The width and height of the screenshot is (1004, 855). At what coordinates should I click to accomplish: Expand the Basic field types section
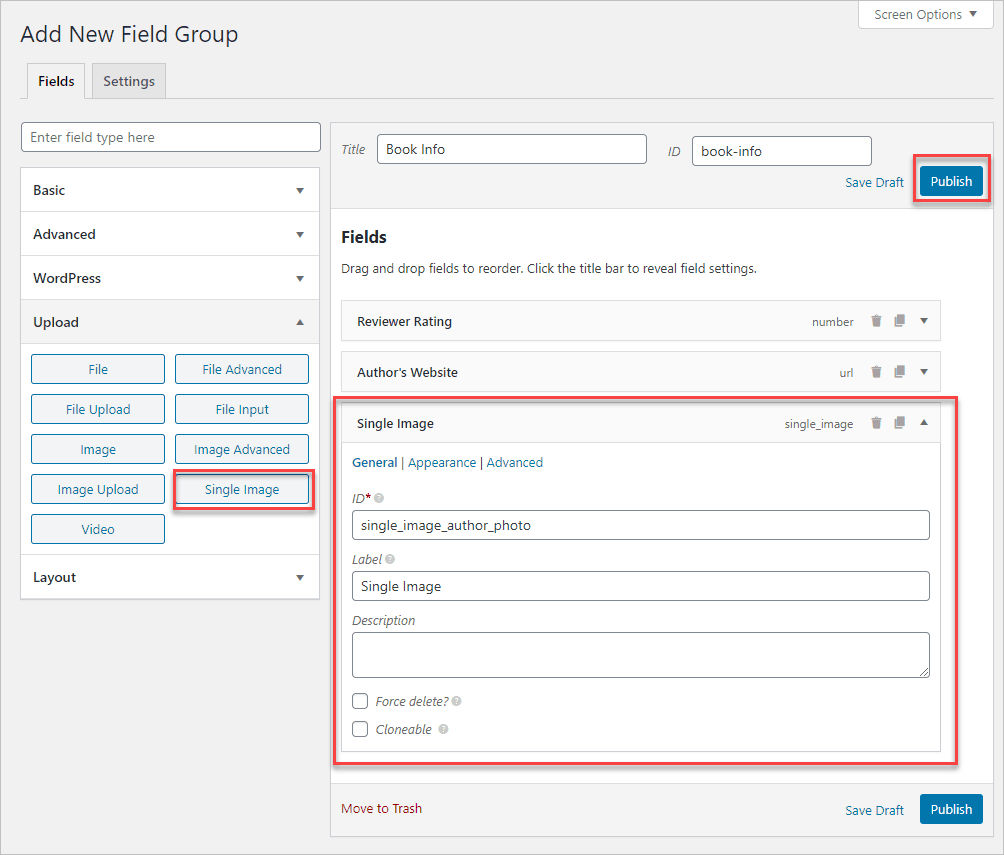click(169, 190)
